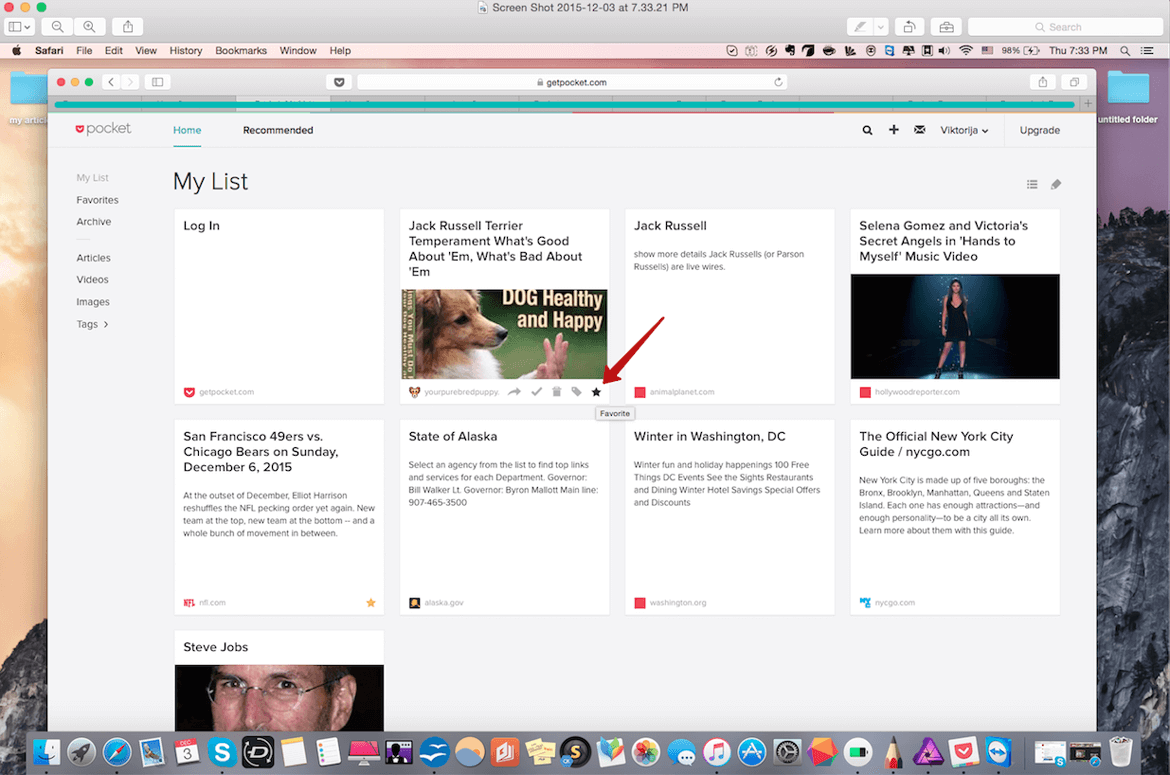Image resolution: width=1170 pixels, height=775 pixels.
Task: Switch to list view icon in My List
Action: coord(1032,184)
